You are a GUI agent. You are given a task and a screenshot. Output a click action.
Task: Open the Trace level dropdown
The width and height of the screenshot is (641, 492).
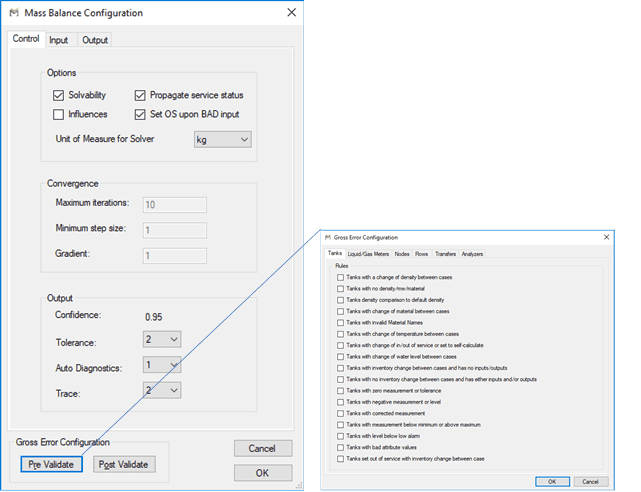click(x=162, y=390)
